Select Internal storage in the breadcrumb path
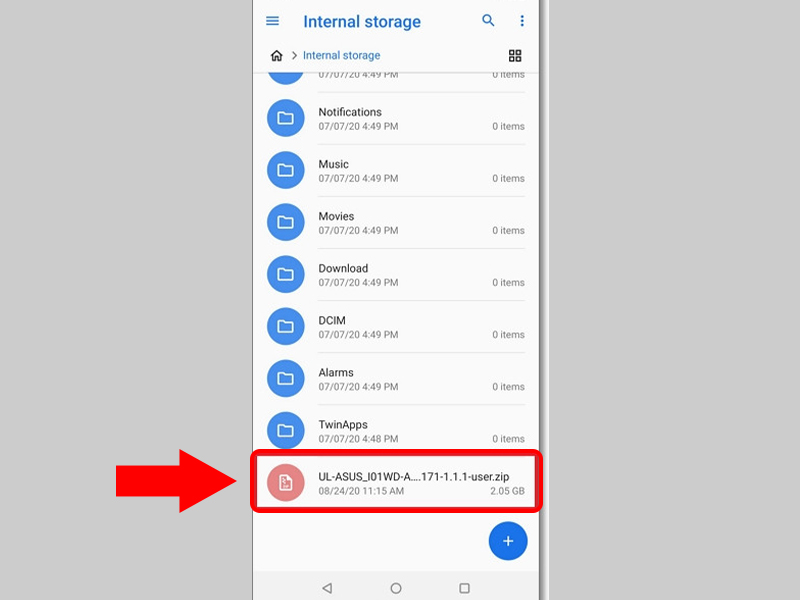Screen dimensions: 800x600 point(341,55)
